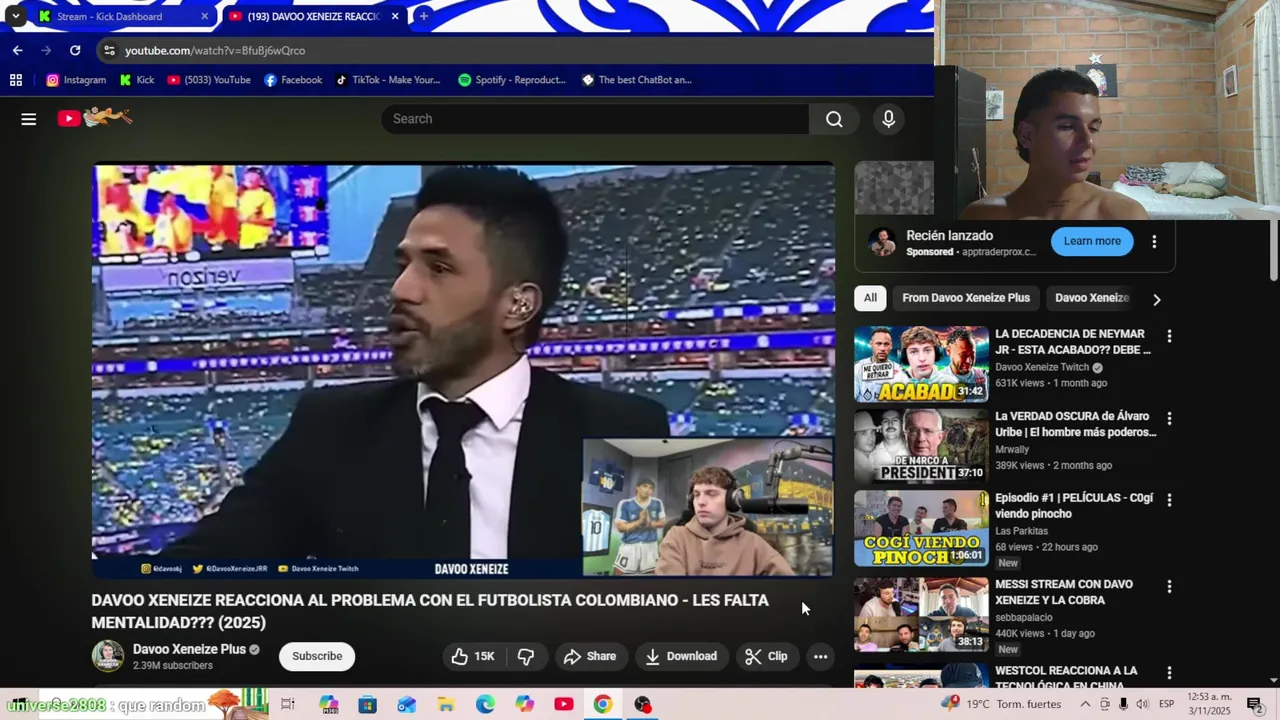
Task: Open Neymar decadencia video thumbnail
Action: coord(921,364)
